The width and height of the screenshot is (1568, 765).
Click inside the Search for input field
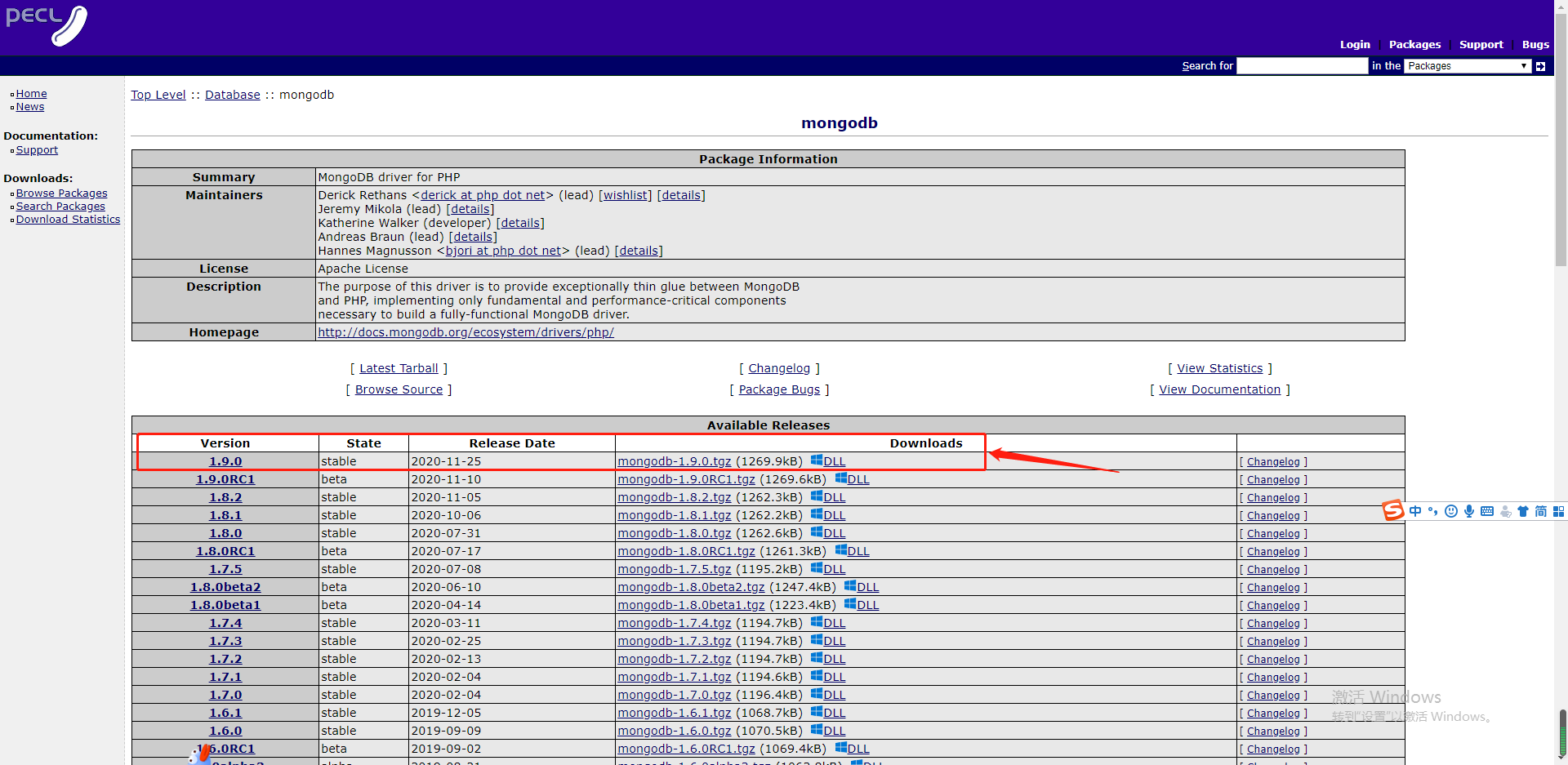1302,66
